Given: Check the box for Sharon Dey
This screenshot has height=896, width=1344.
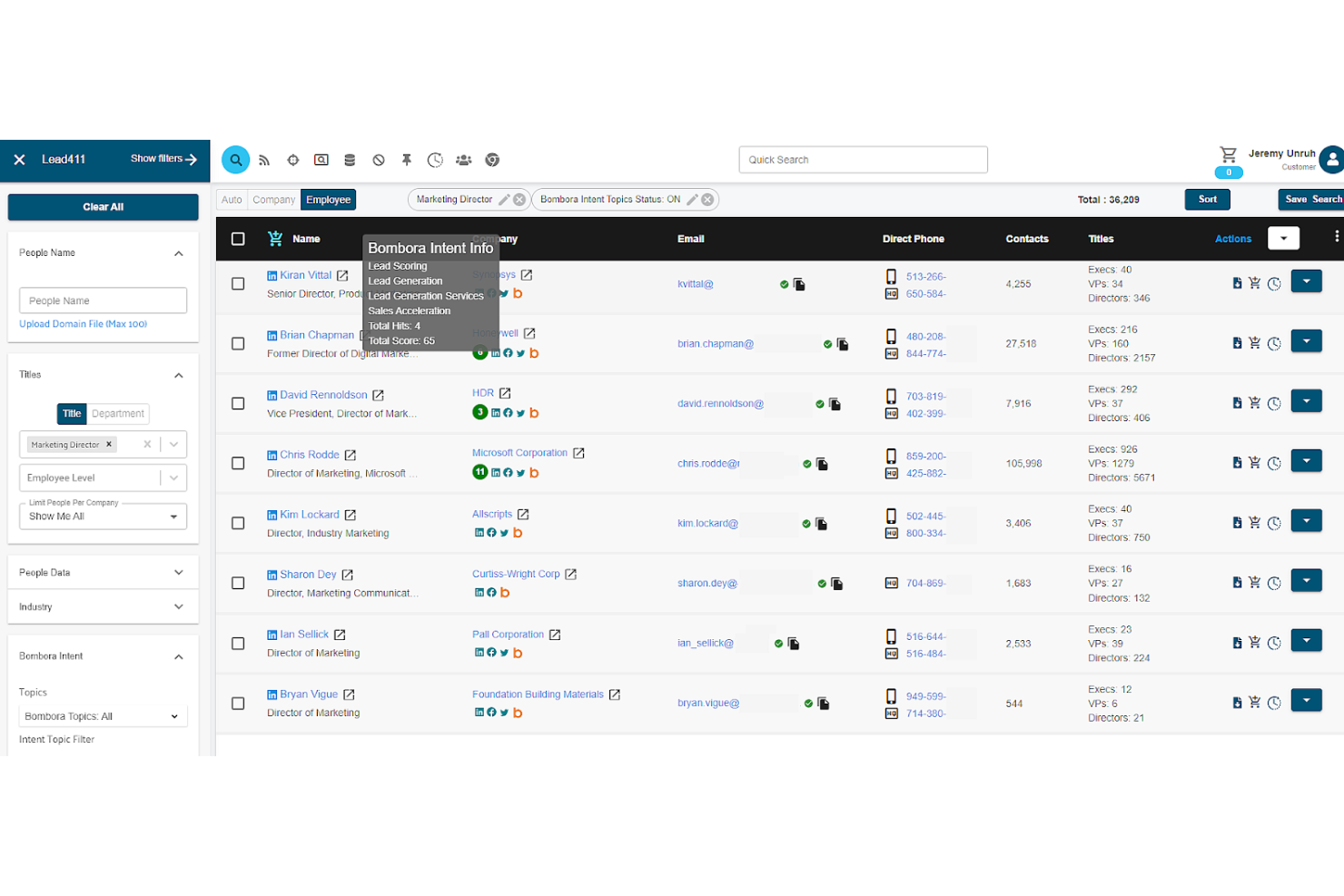Looking at the screenshot, I should (x=238, y=583).
